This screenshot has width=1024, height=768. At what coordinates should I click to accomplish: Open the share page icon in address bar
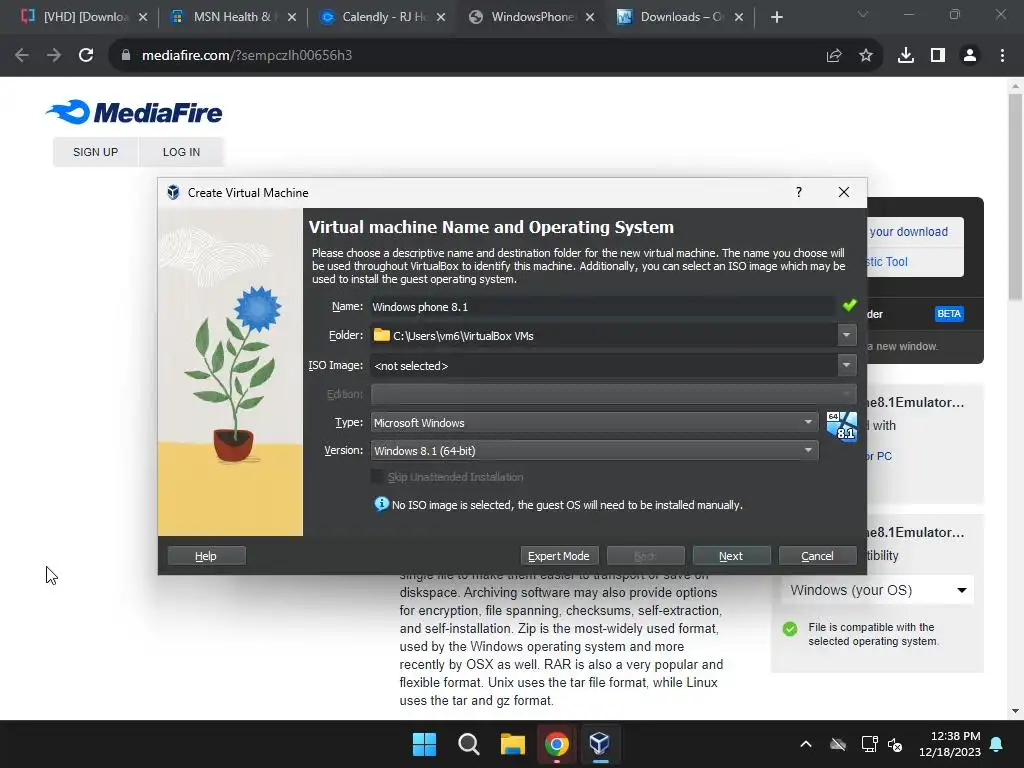[833, 56]
